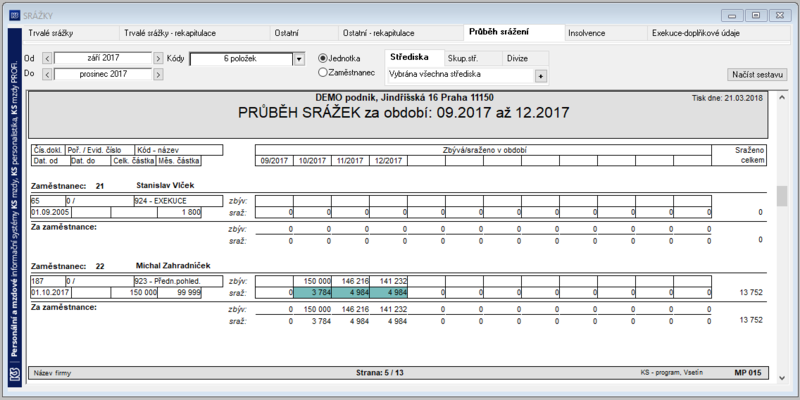
Task: Select the Průběh srážení tab
Action: point(514,32)
